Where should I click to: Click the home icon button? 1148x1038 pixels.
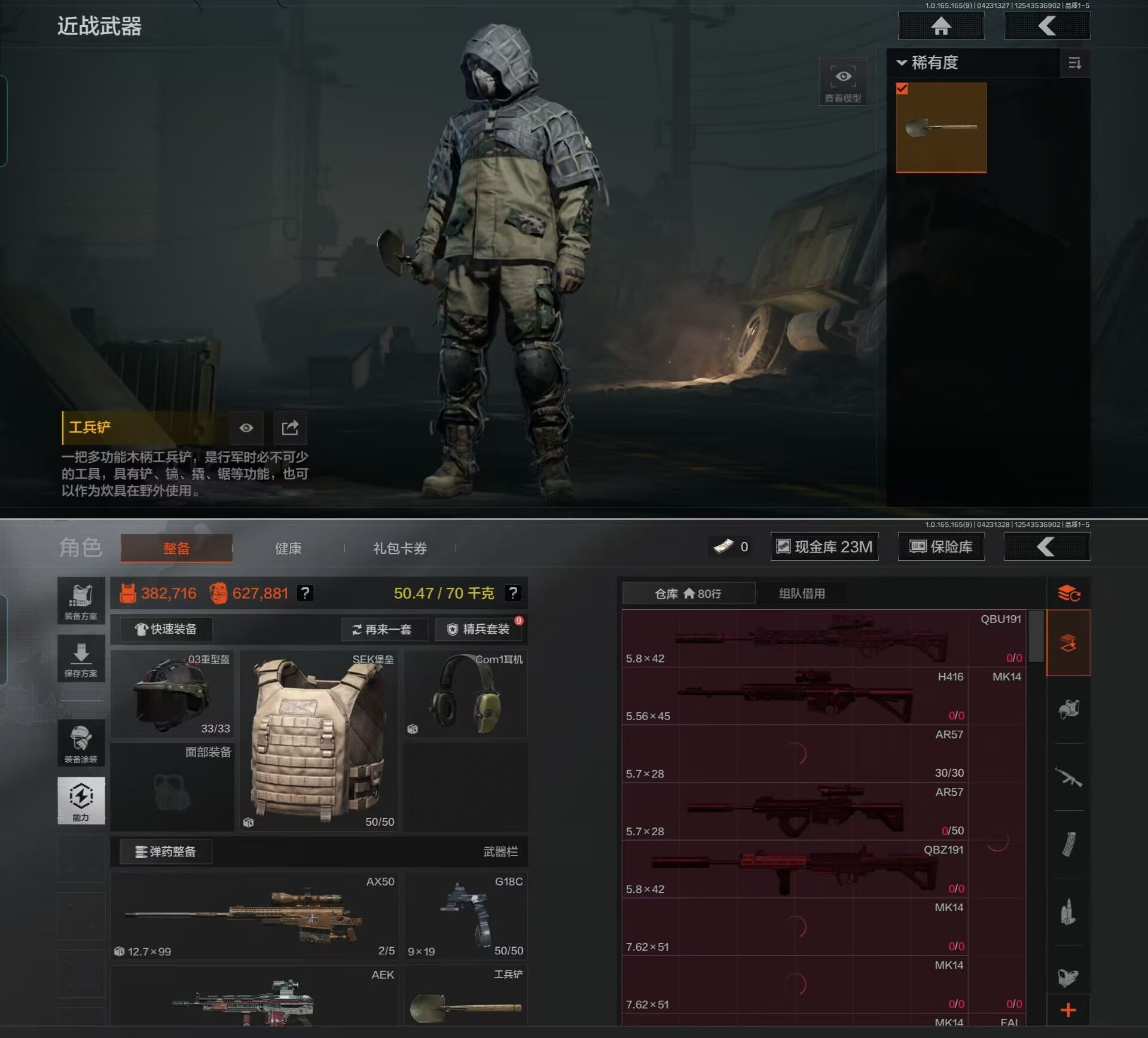pos(941,26)
